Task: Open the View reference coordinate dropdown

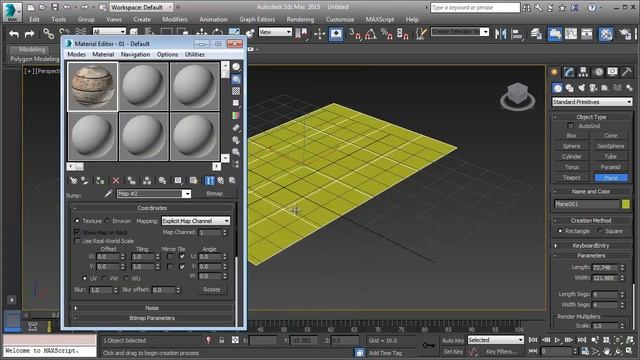Action: click(275, 32)
